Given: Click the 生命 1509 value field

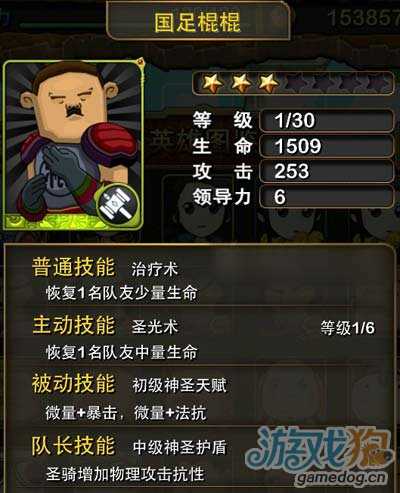Looking at the screenshot, I should (x=326, y=146).
